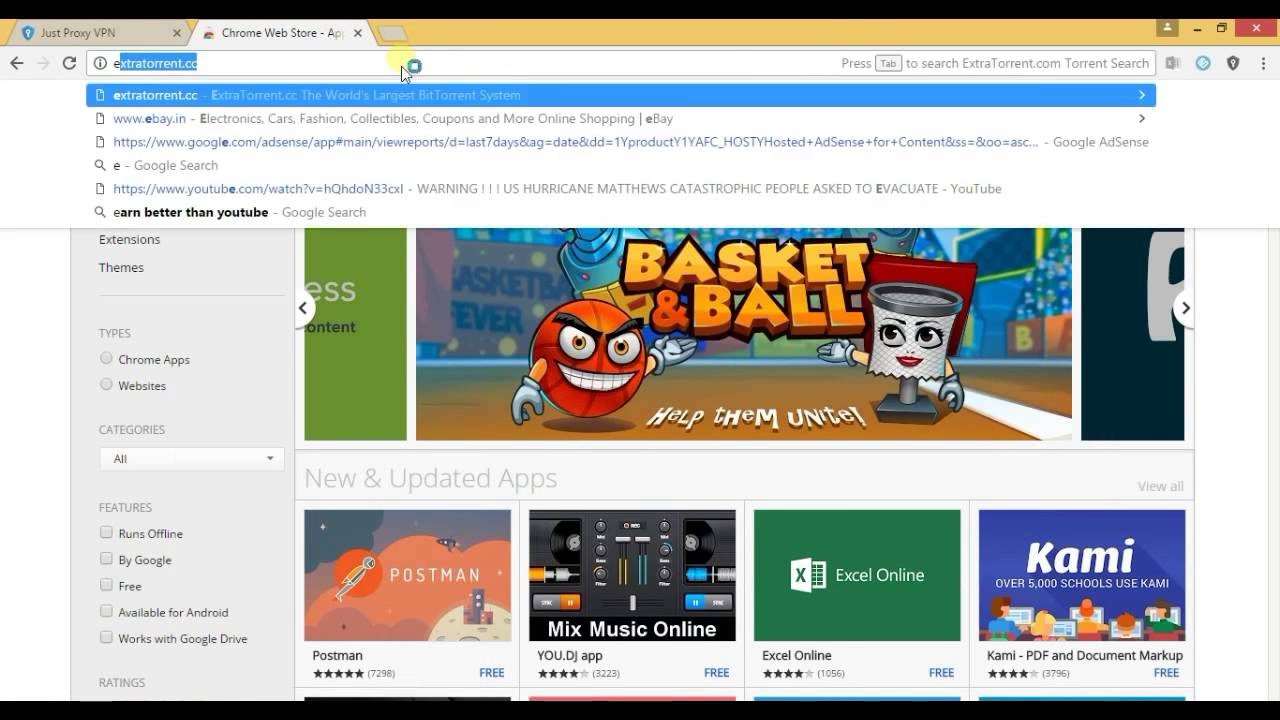Expand the extratorrent.cc suggestion arrow
This screenshot has height=720, width=1280.
[1141, 95]
